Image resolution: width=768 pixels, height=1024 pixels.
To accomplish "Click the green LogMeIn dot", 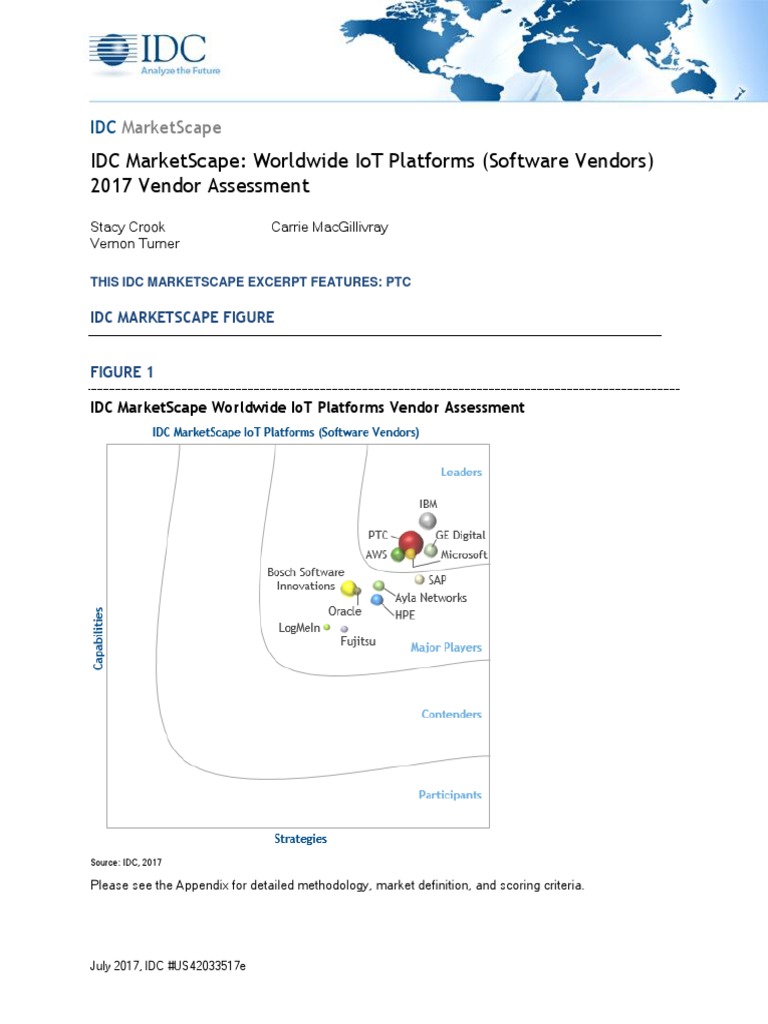I will coord(327,627).
